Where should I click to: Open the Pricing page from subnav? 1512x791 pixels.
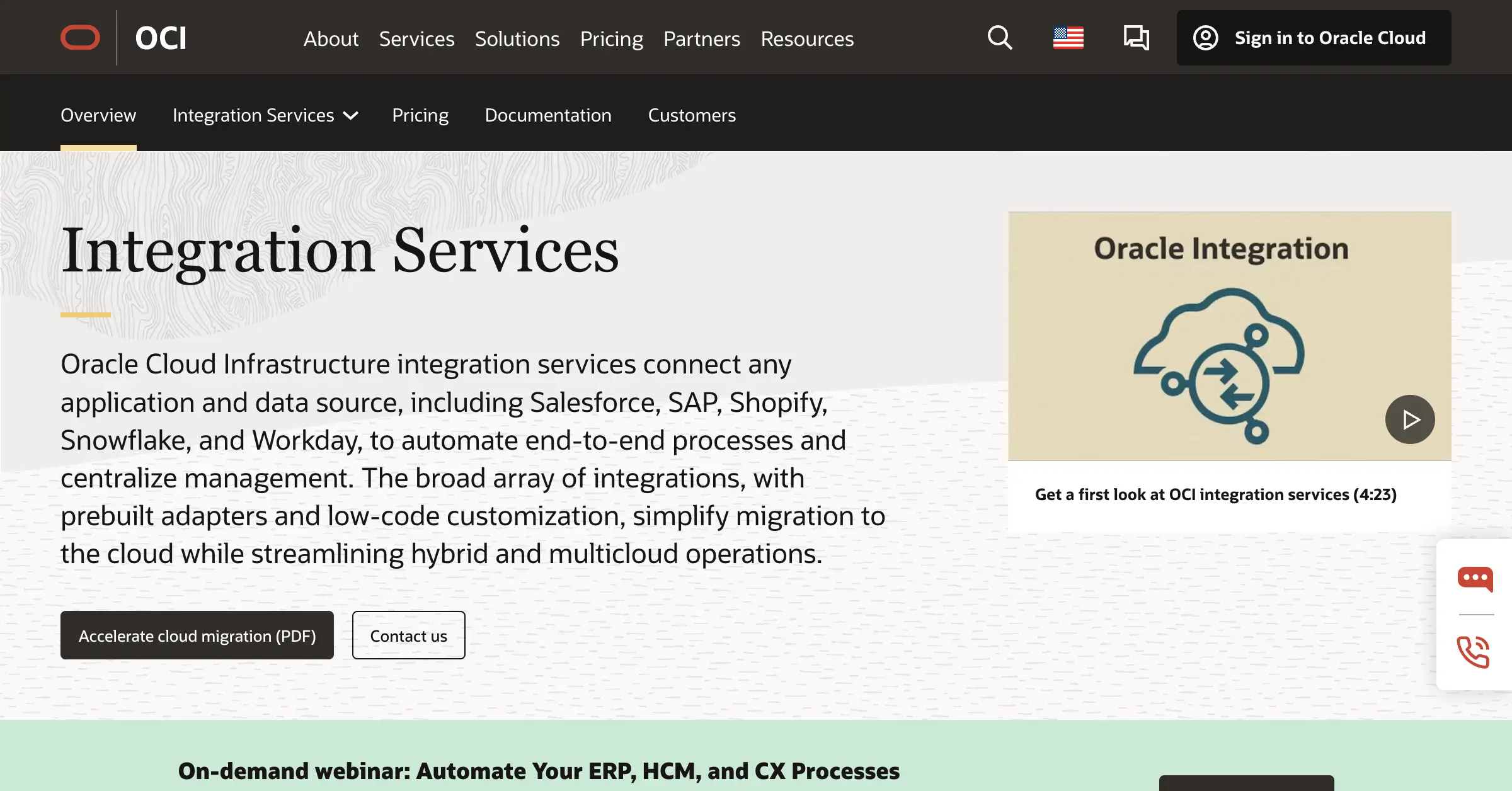(x=420, y=115)
